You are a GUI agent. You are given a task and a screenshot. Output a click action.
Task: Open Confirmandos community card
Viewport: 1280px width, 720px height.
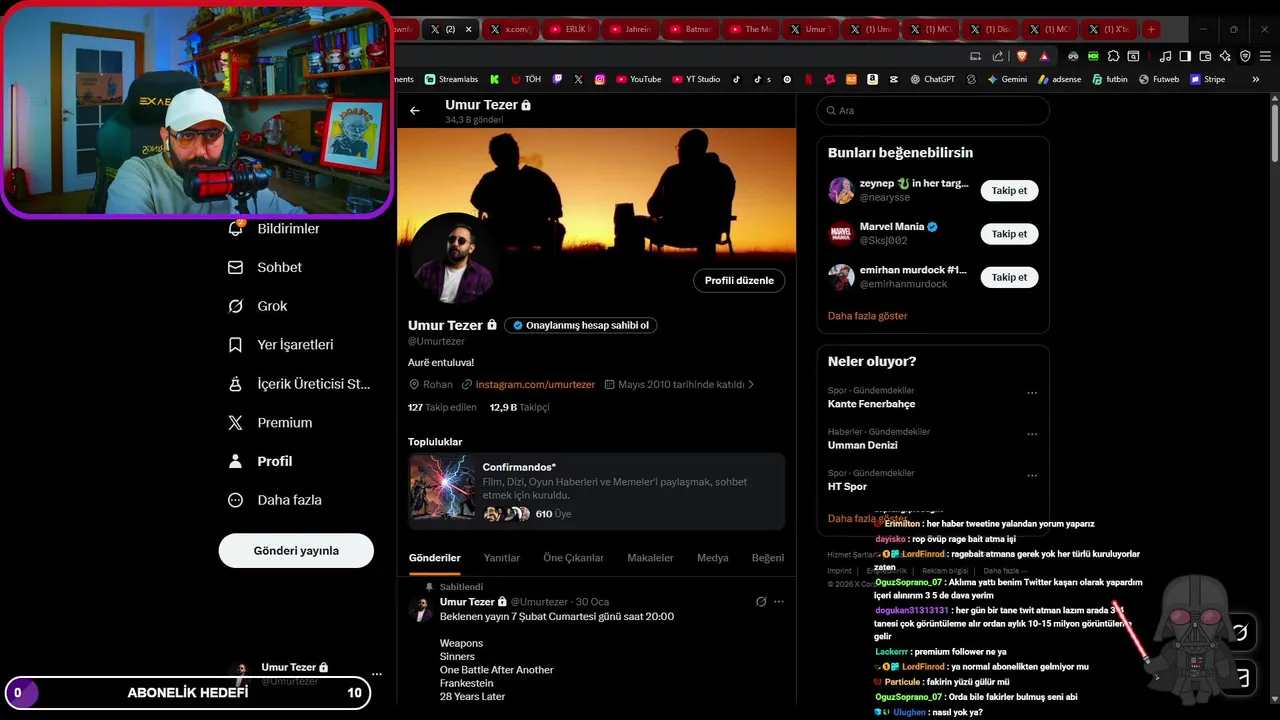(x=596, y=491)
